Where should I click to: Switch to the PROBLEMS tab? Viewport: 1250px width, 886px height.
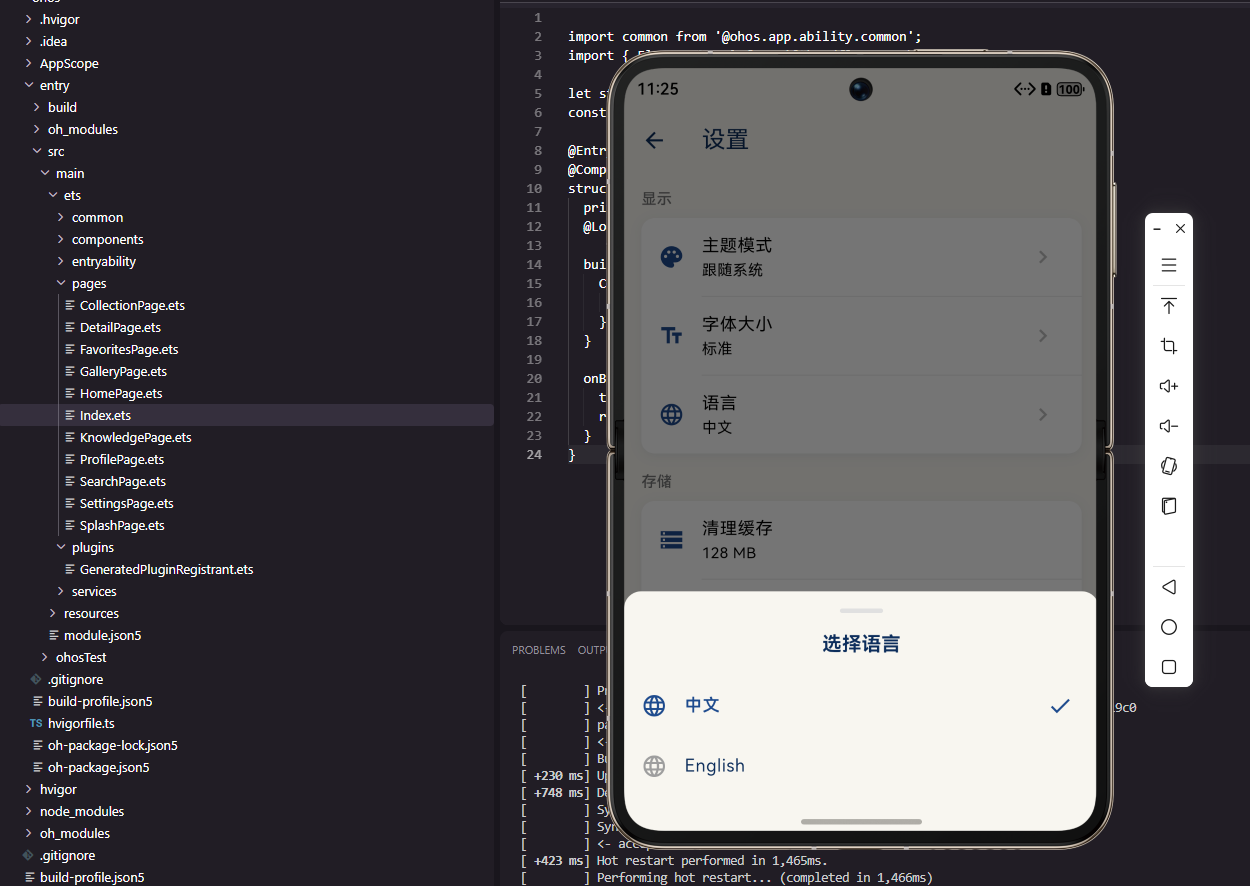tap(538, 649)
